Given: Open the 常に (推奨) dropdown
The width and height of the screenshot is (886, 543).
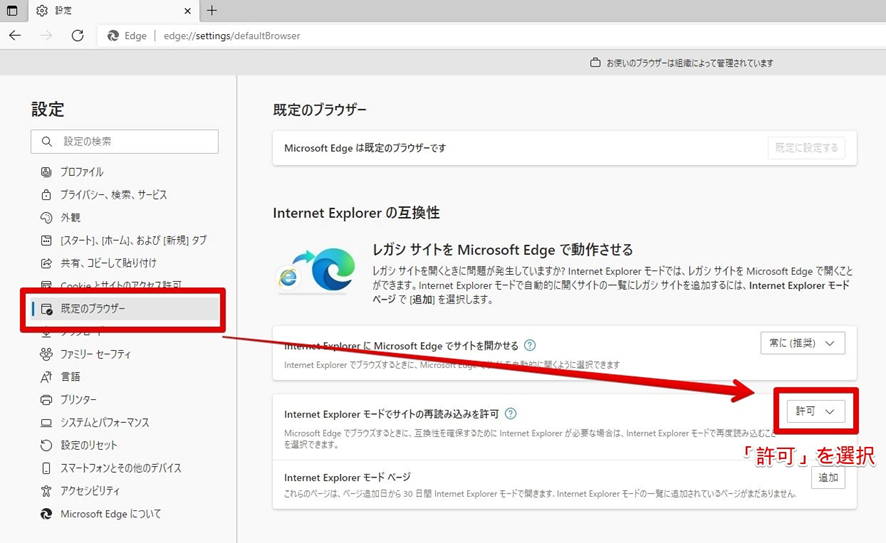Looking at the screenshot, I should pyautogui.click(x=802, y=343).
